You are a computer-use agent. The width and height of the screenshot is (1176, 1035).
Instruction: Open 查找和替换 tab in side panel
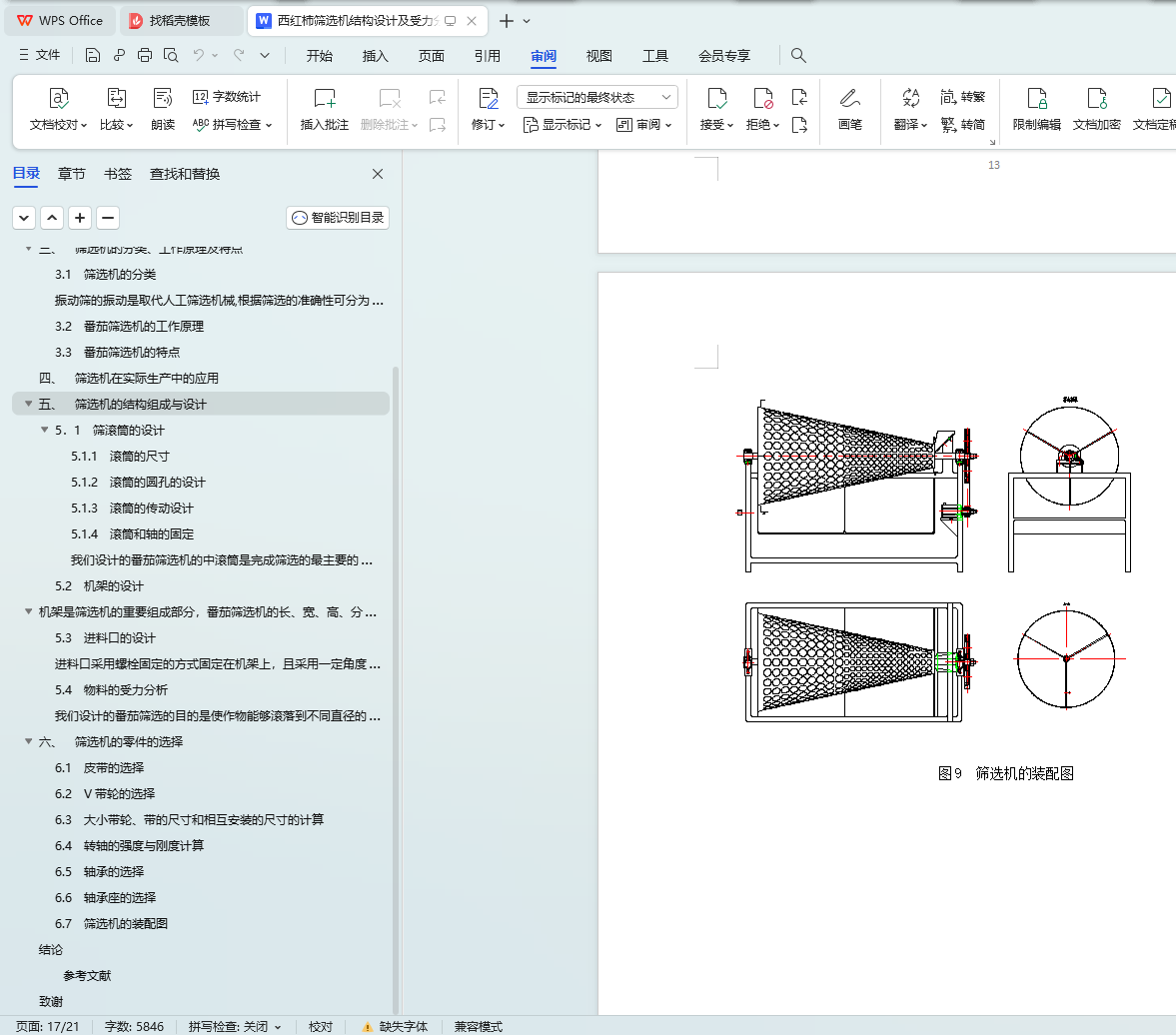(x=185, y=174)
